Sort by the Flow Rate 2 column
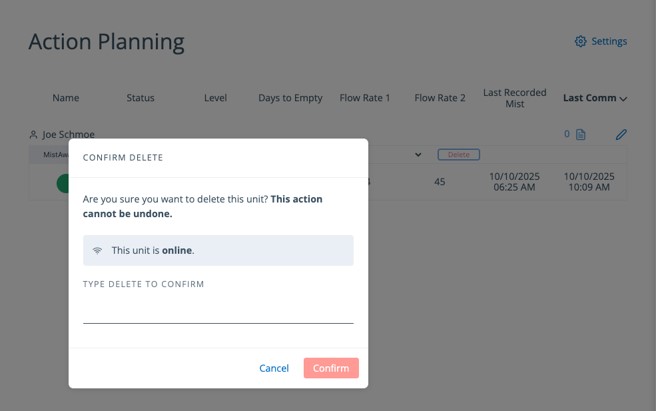Screen dimensions: 656x411 click(440, 98)
